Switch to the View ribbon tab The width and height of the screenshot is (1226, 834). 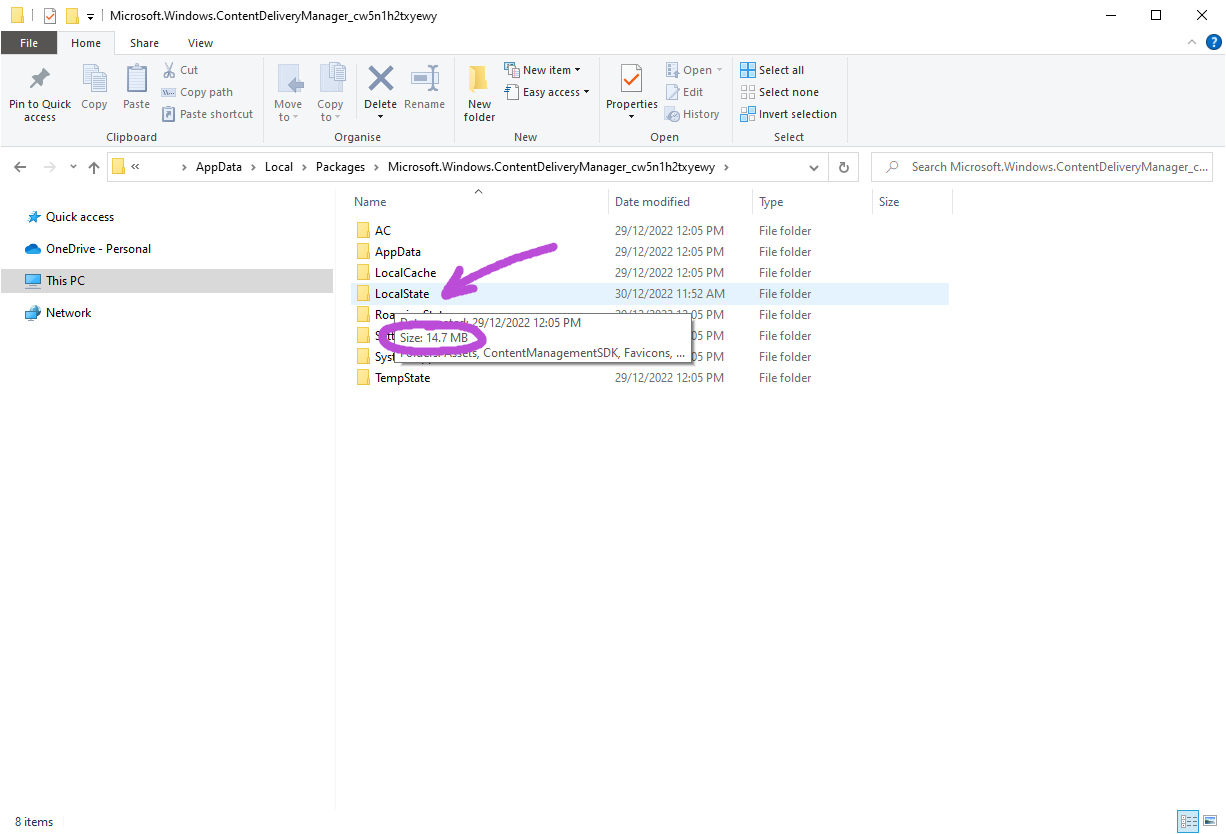tap(200, 43)
